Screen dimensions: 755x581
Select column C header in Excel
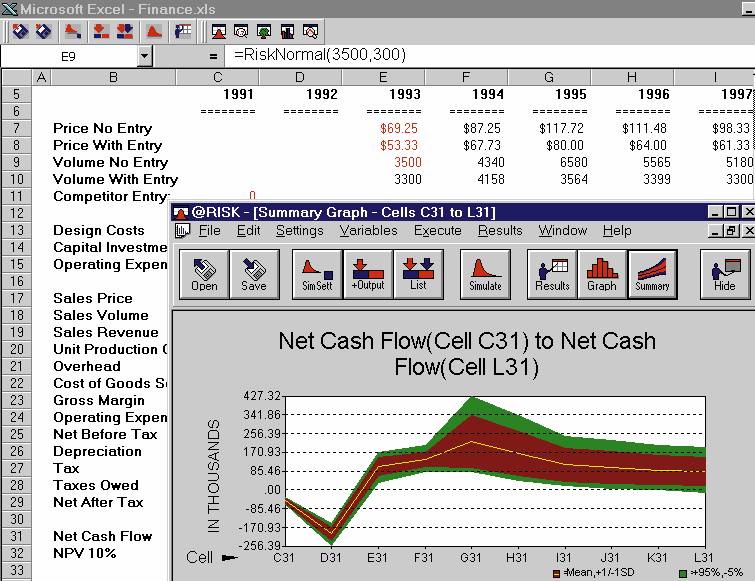coord(218,77)
